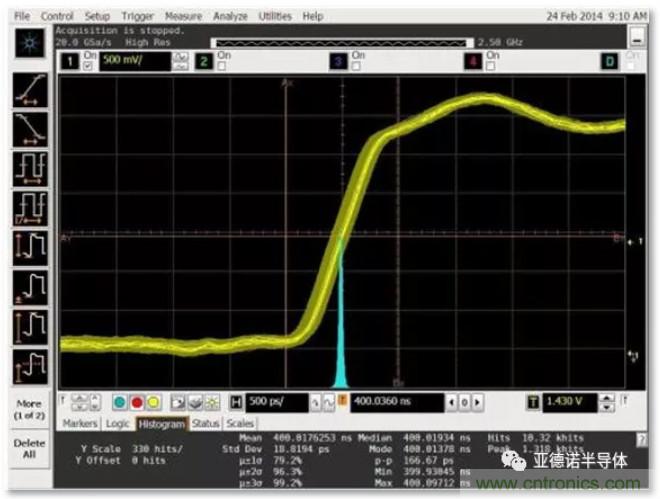
Task: Click the green run acquisition button
Action: point(119,402)
